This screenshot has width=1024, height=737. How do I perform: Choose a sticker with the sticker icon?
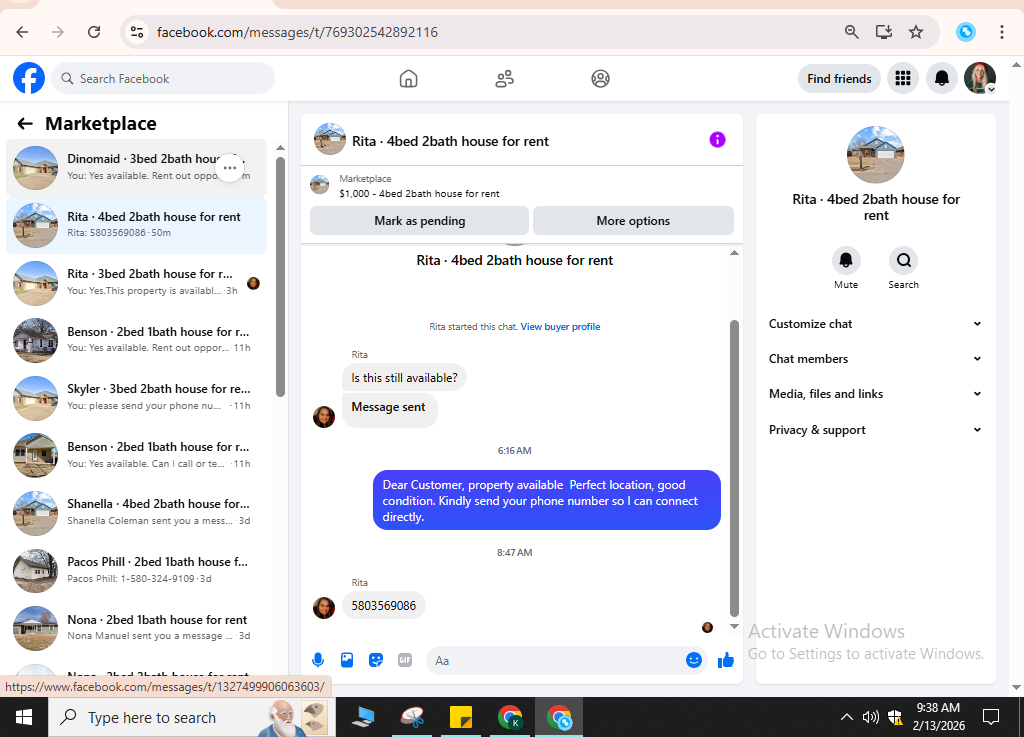[x=376, y=660]
